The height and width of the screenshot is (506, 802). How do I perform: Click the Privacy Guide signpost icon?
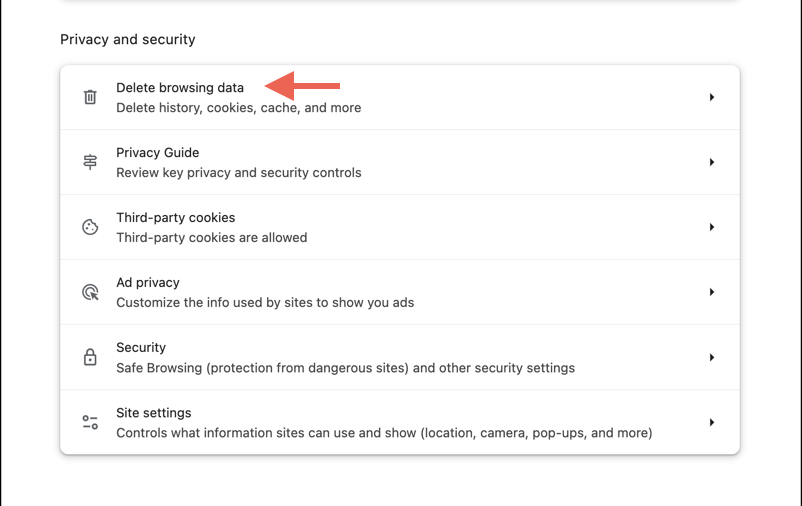click(90, 162)
